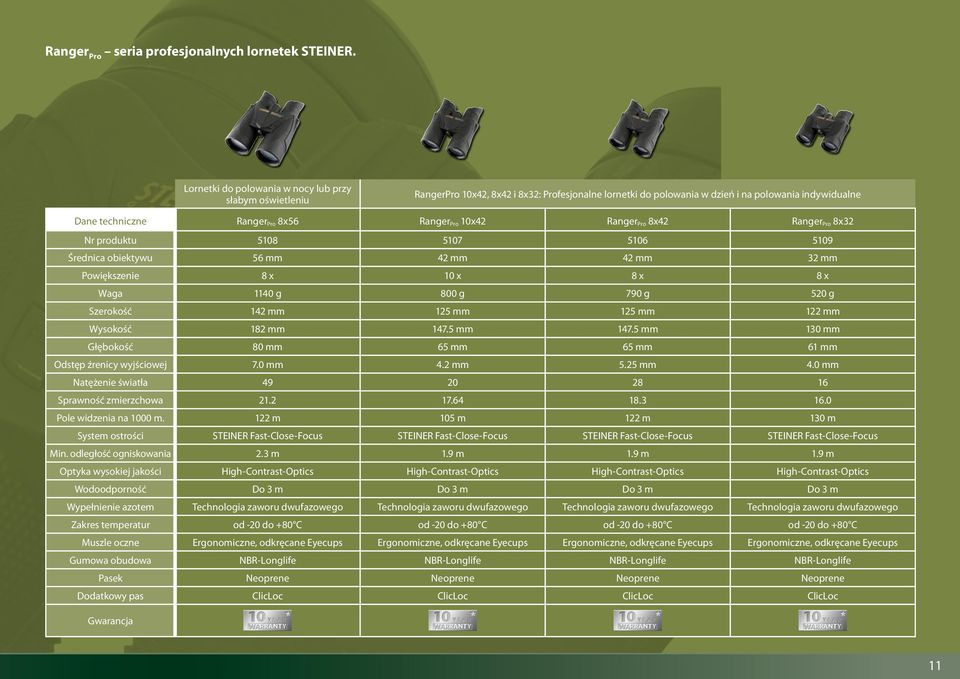The width and height of the screenshot is (960, 679).
Task: Click the 'Powiększenie' row label
Action: [110, 276]
